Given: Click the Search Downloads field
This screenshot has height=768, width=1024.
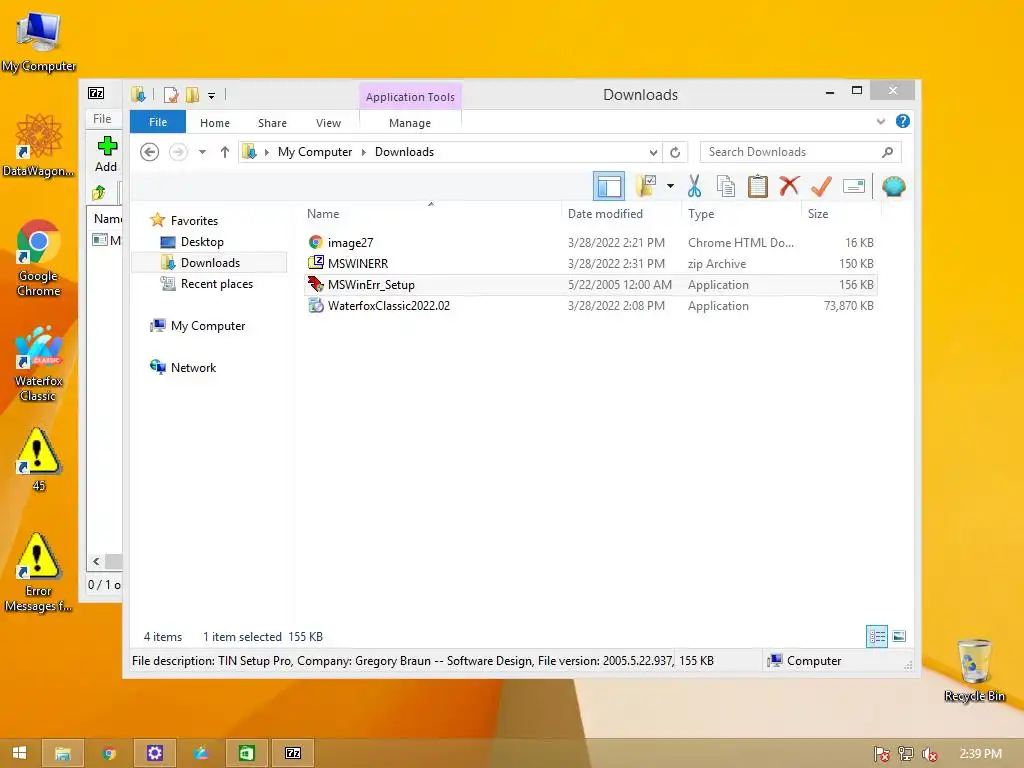Looking at the screenshot, I should tap(800, 152).
